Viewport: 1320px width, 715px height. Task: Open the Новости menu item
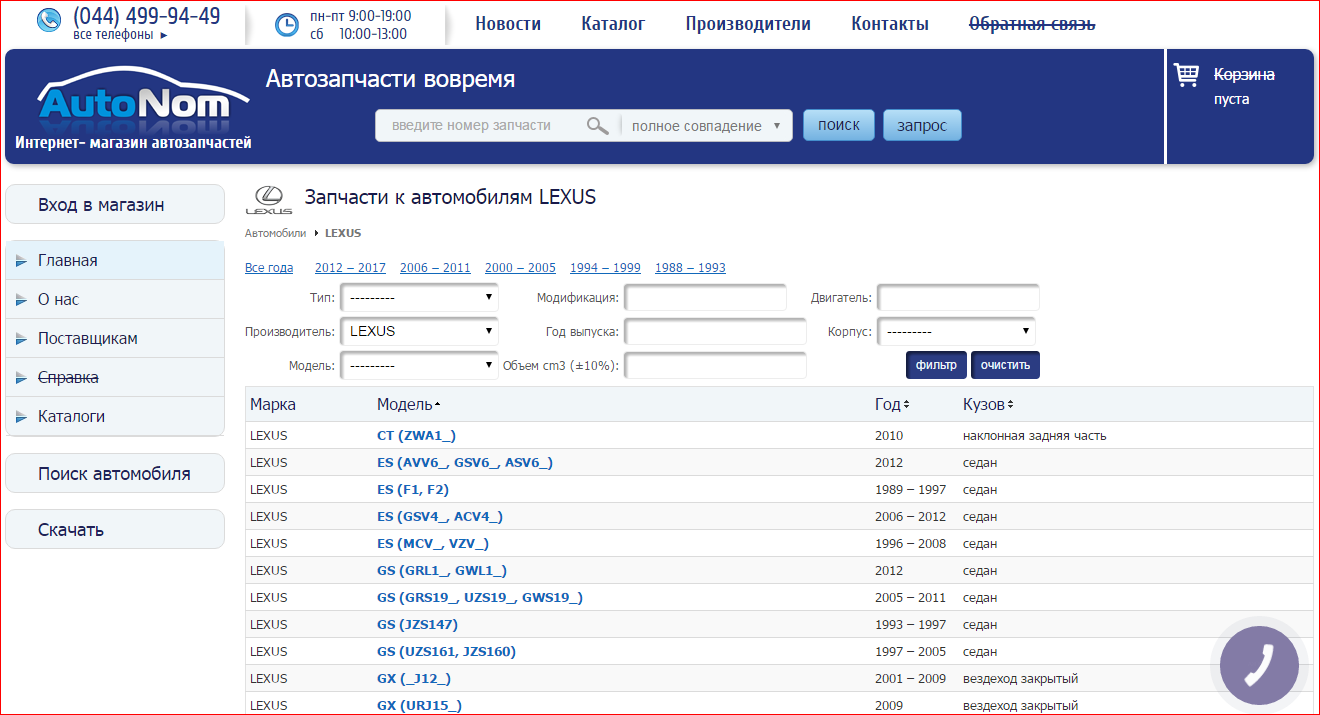[508, 24]
